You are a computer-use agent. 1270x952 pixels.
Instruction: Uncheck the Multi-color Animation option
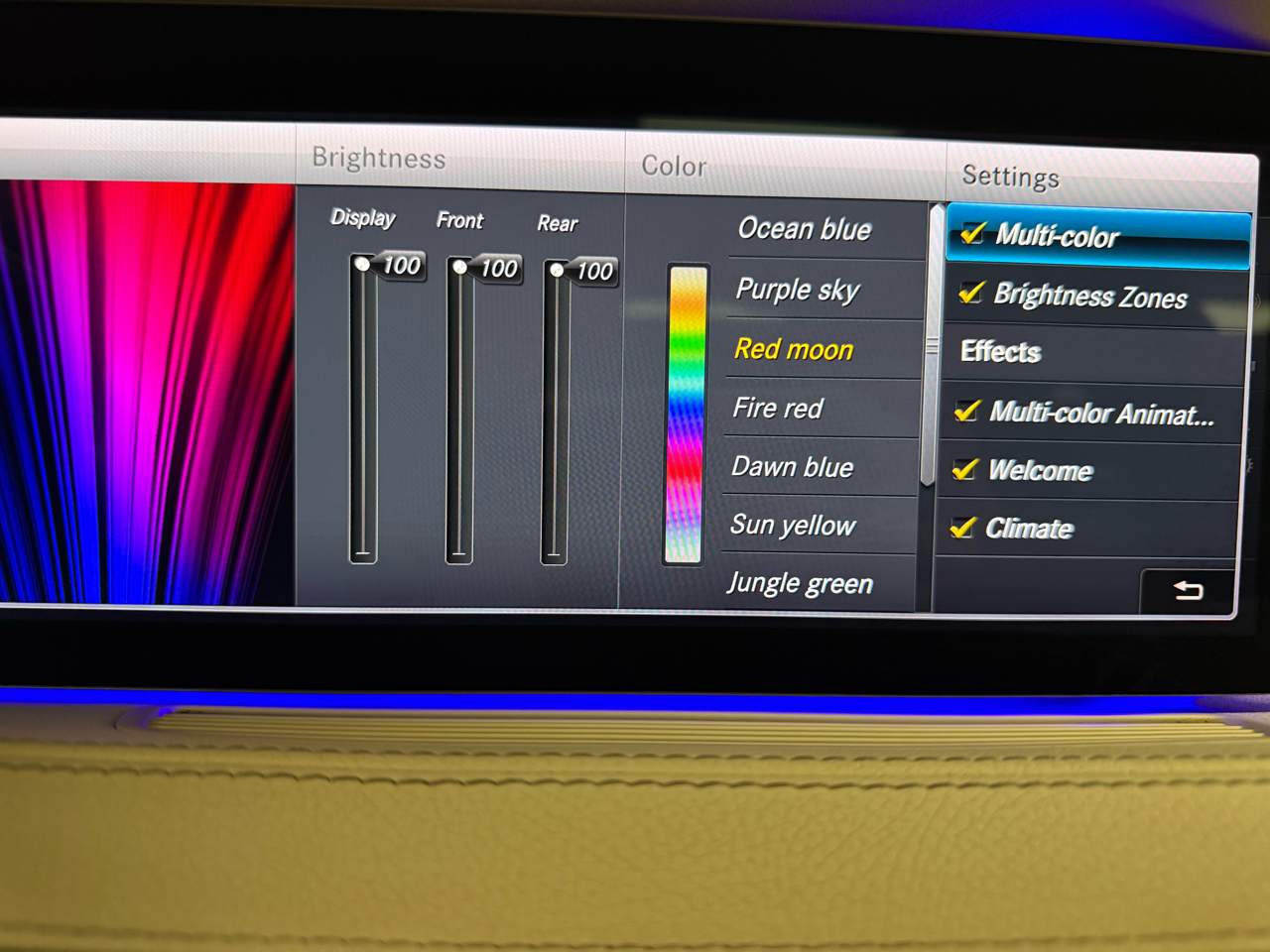click(967, 411)
